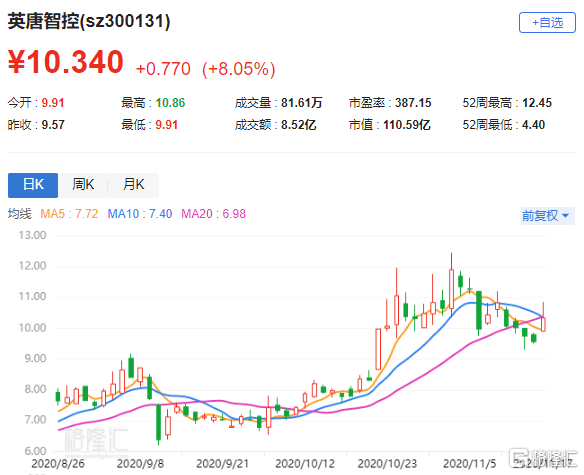This screenshot has width=584, height=475.
Task: Click the 11.00 price axis label
Action: pos(32,297)
